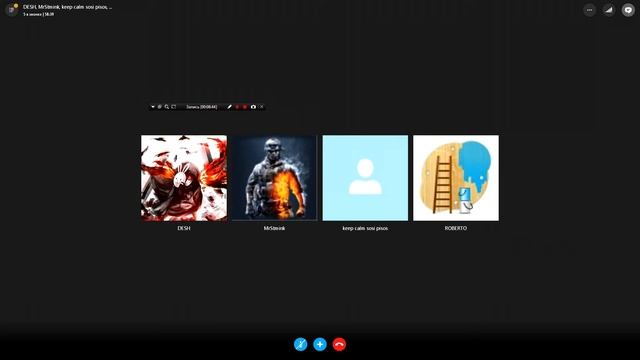Click the keep calm sosi pisos label
The width and height of the screenshot is (640, 360).
(x=365, y=228)
